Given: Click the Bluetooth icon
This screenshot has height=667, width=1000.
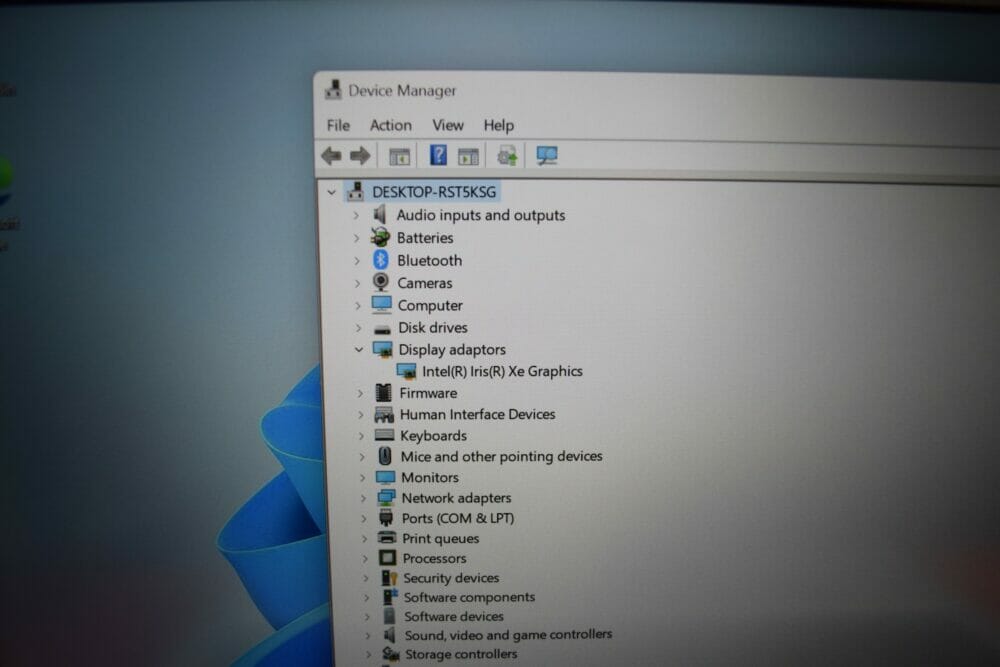Looking at the screenshot, I should tap(381, 260).
